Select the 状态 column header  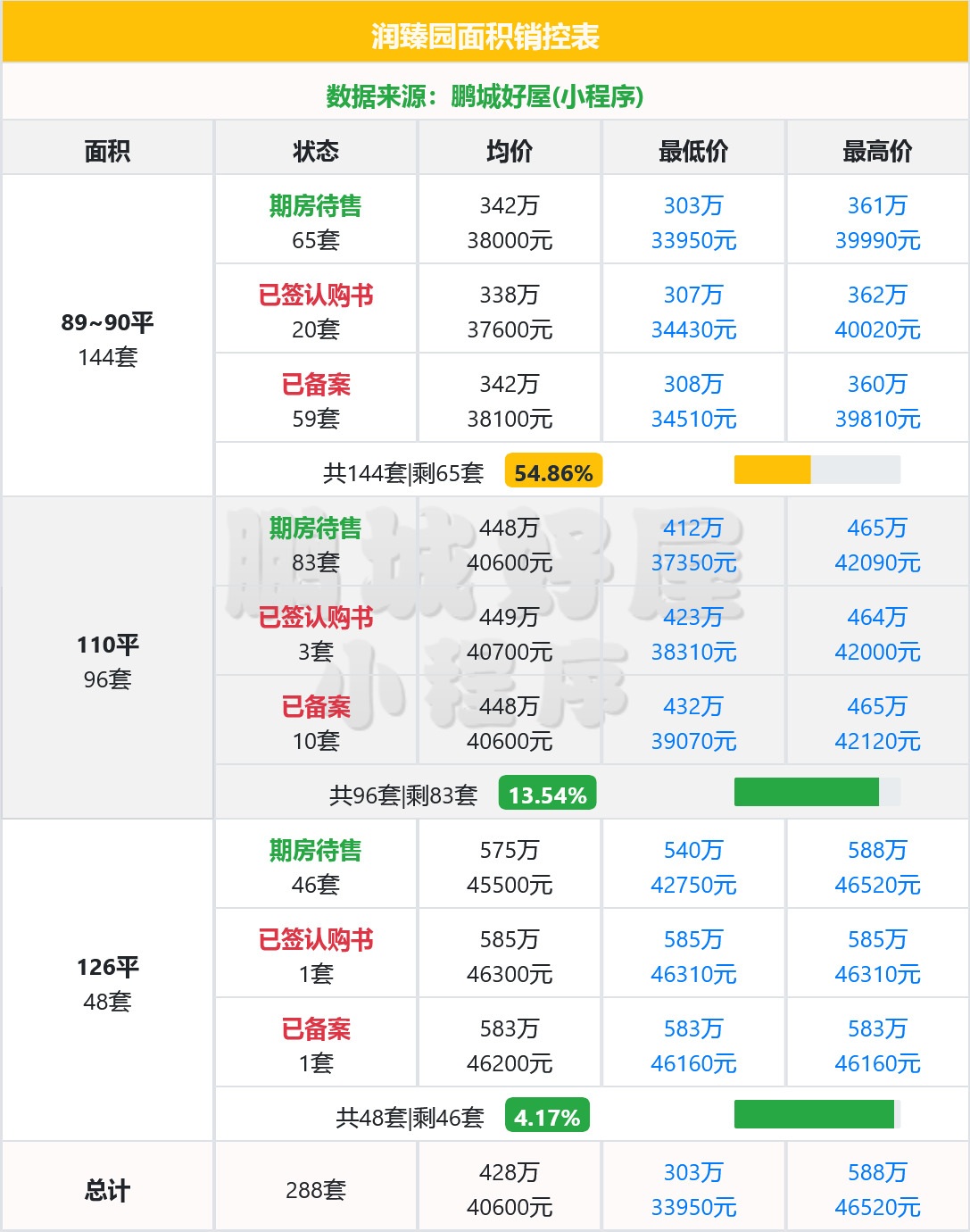[x=315, y=151]
